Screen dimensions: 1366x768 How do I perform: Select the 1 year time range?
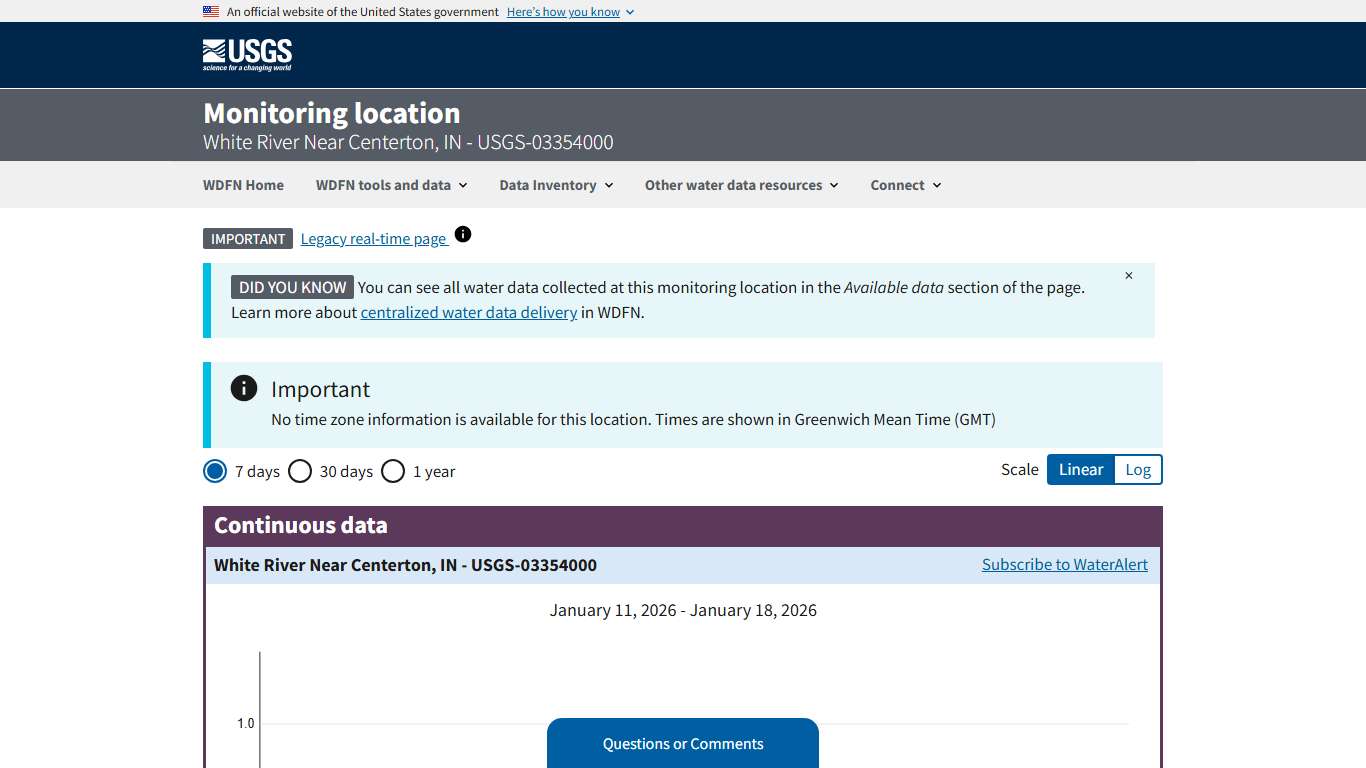click(393, 471)
